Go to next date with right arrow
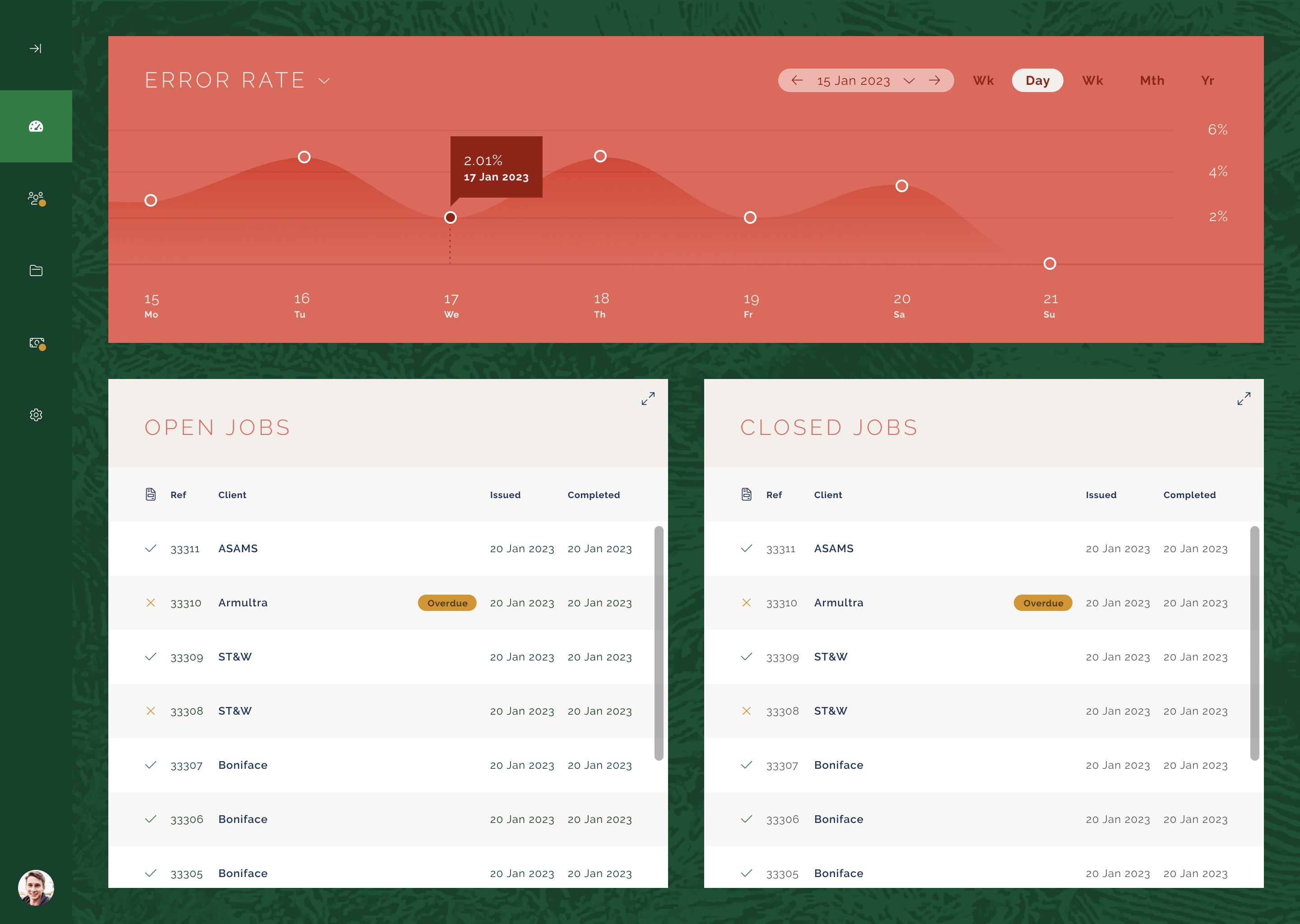Image resolution: width=1300 pixels, height=924 pixels. (x=934, y=80)
